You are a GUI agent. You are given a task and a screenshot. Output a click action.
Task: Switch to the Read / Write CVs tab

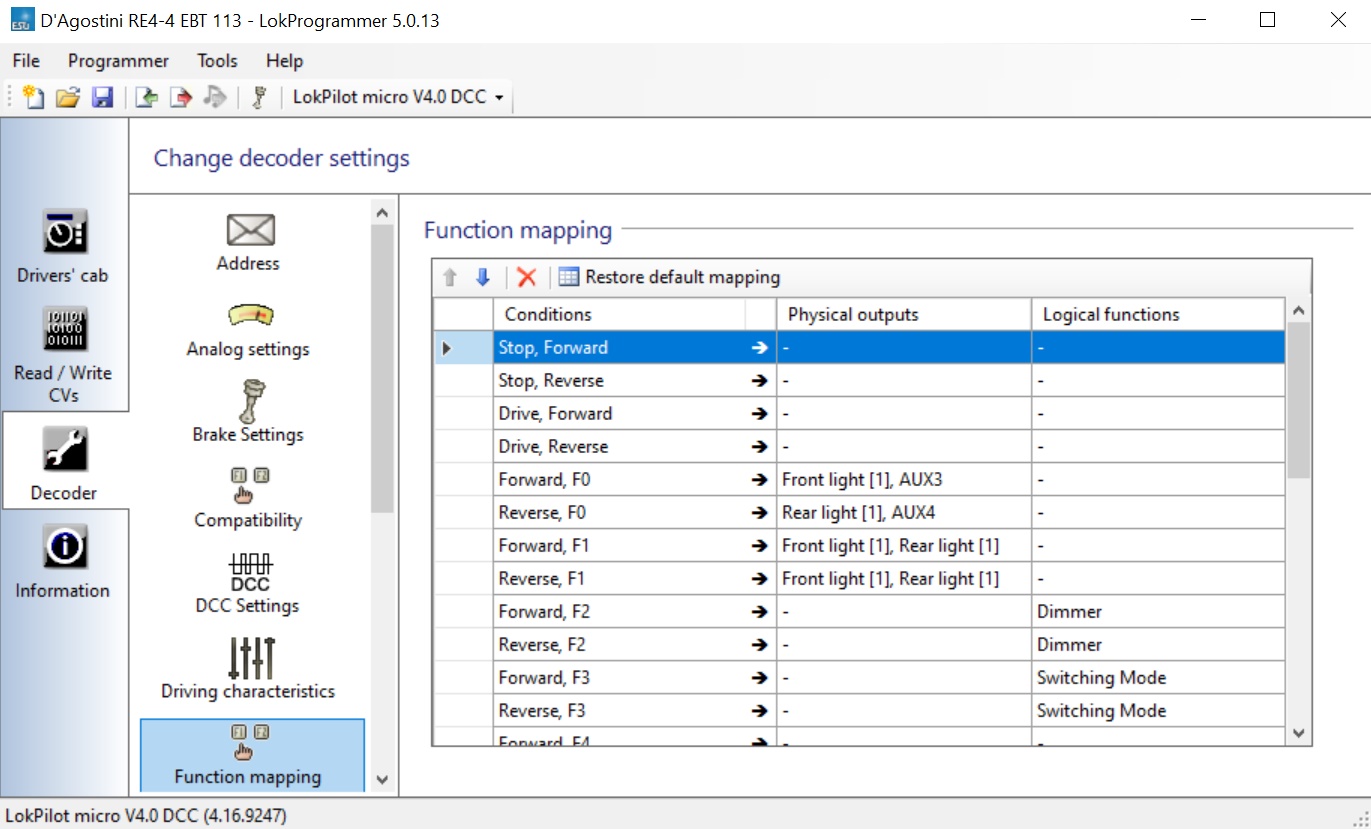64,354
